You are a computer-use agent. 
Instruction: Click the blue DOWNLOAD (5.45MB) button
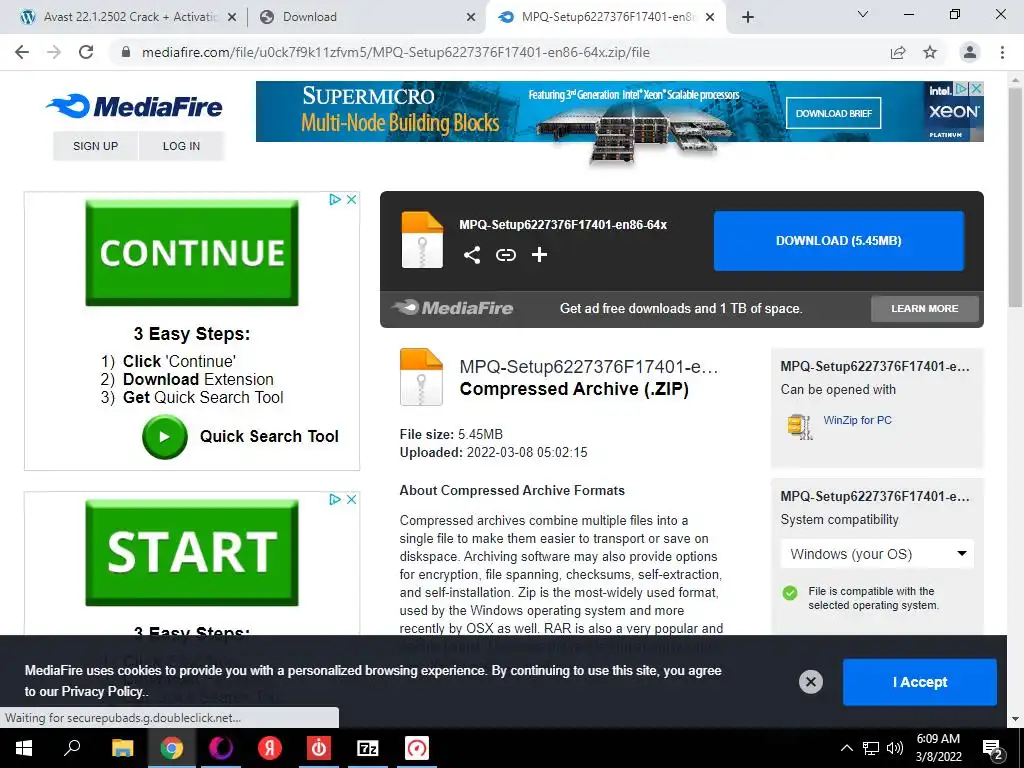pos(839,240)
